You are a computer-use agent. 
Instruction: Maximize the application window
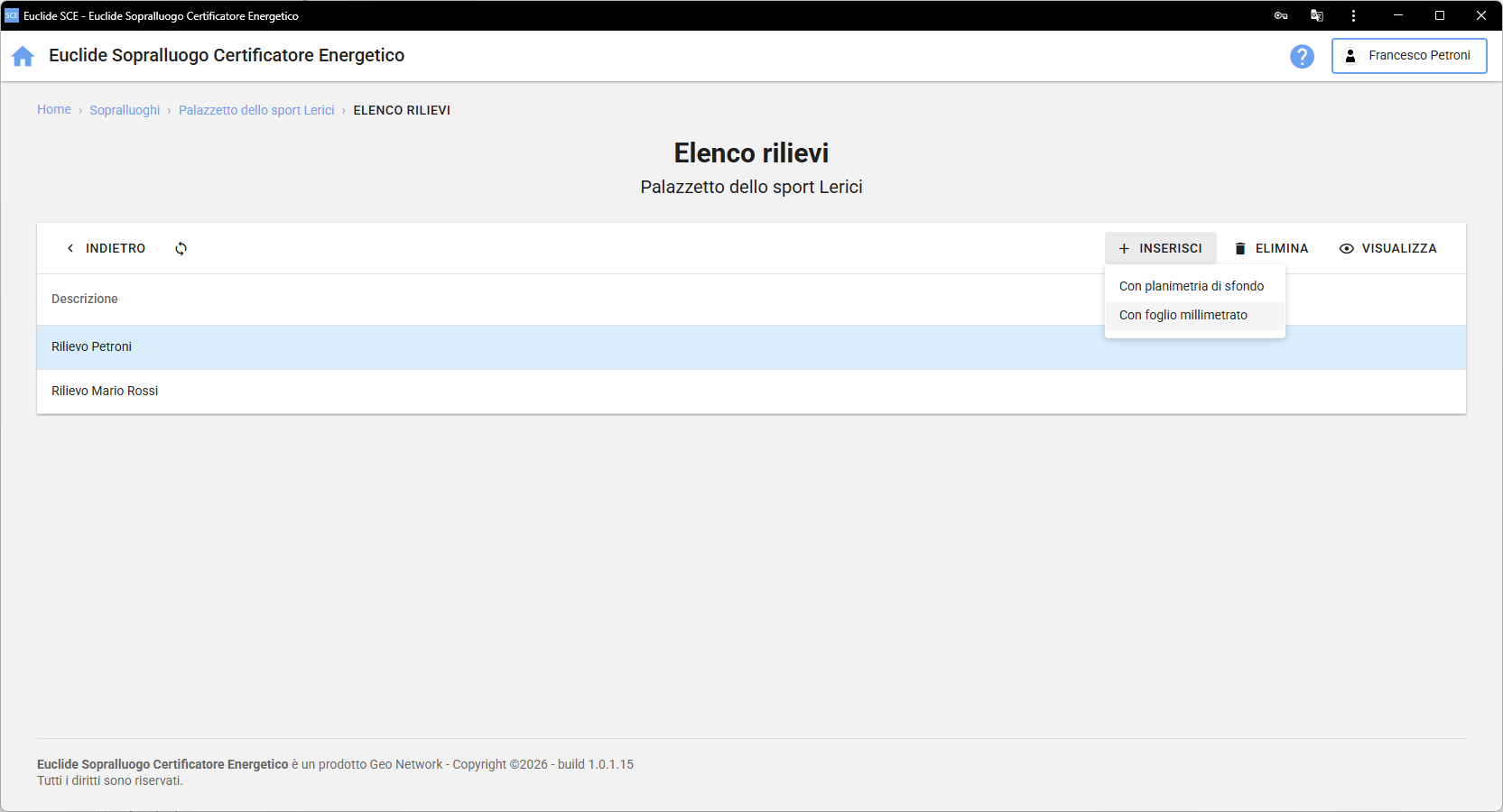click(1439, 15)
